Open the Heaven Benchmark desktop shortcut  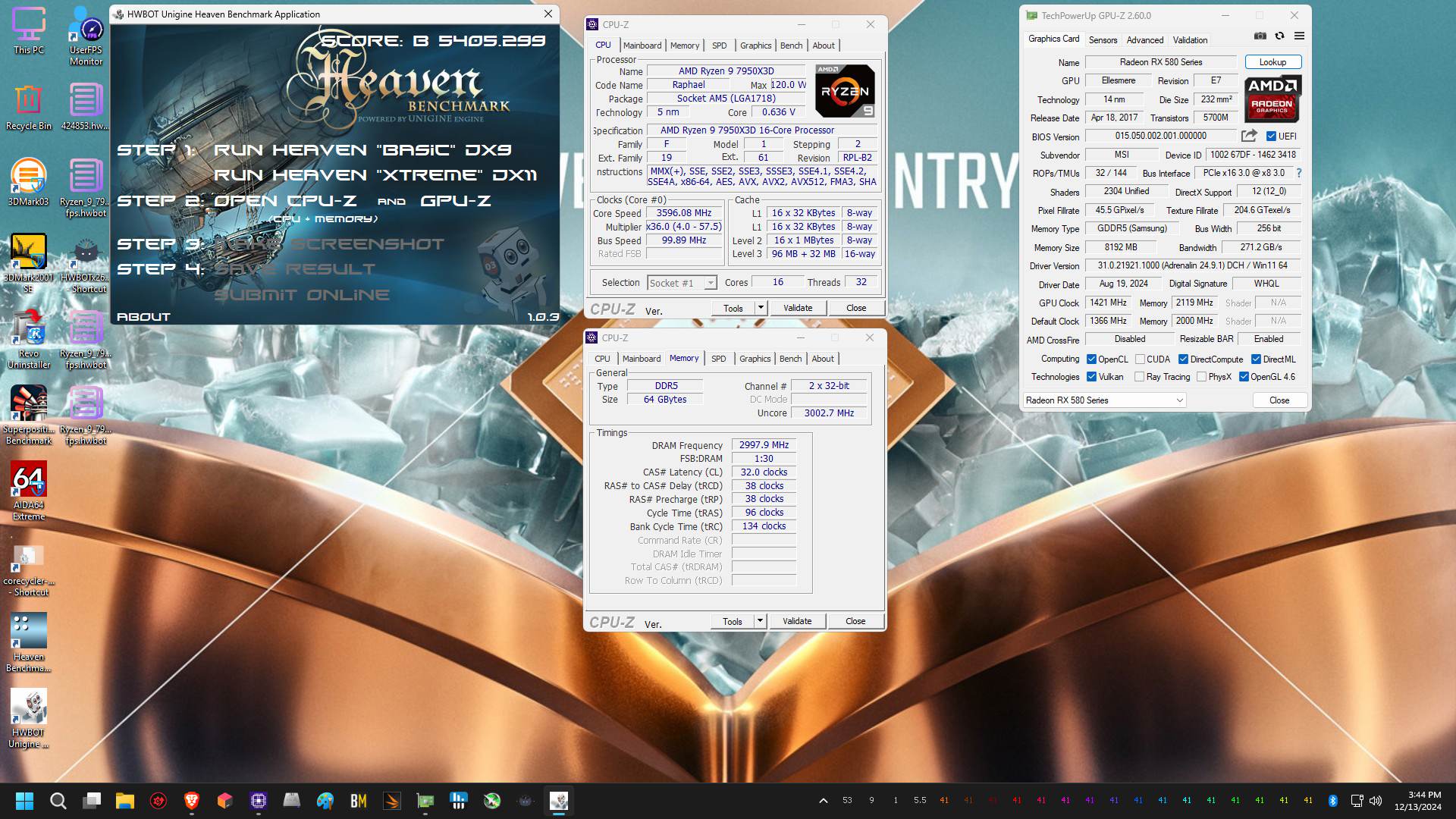pos(28,643)
